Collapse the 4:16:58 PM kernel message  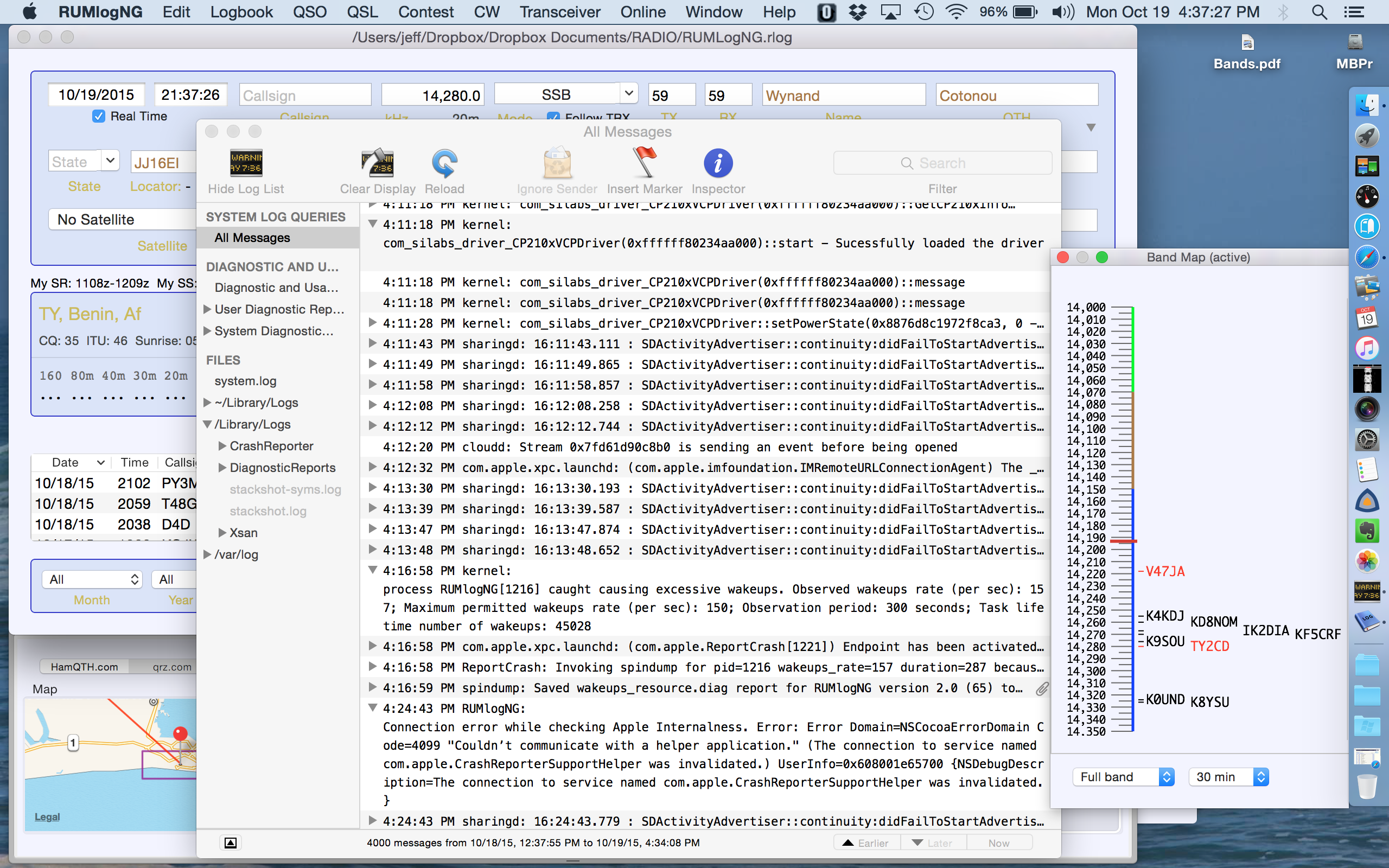coord(373,570)
